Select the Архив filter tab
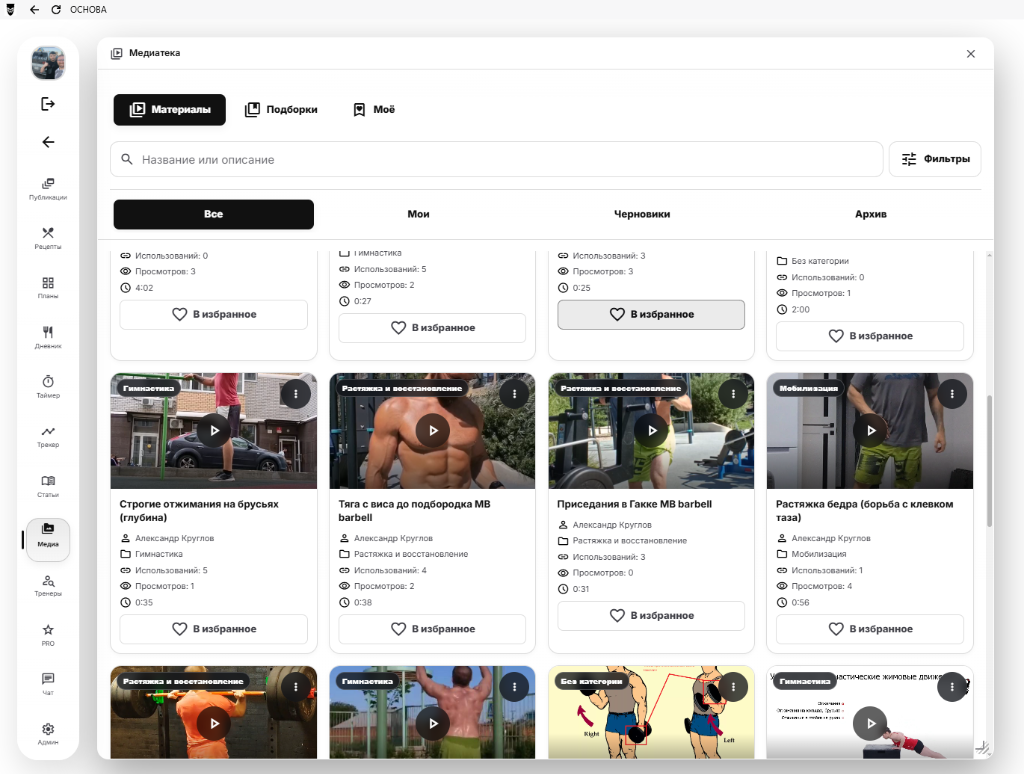The width and height of the screenshot is (1024, 774). [x=871, y=214]
